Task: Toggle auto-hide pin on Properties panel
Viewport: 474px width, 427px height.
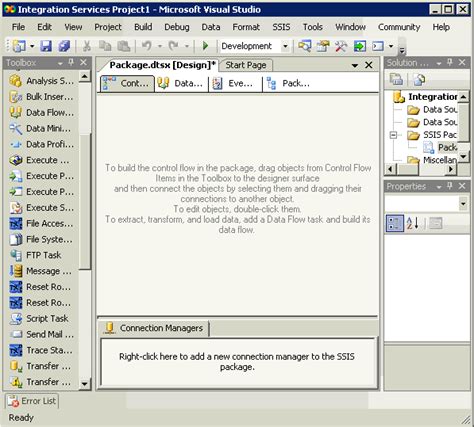Action: [x=450, y=186]
